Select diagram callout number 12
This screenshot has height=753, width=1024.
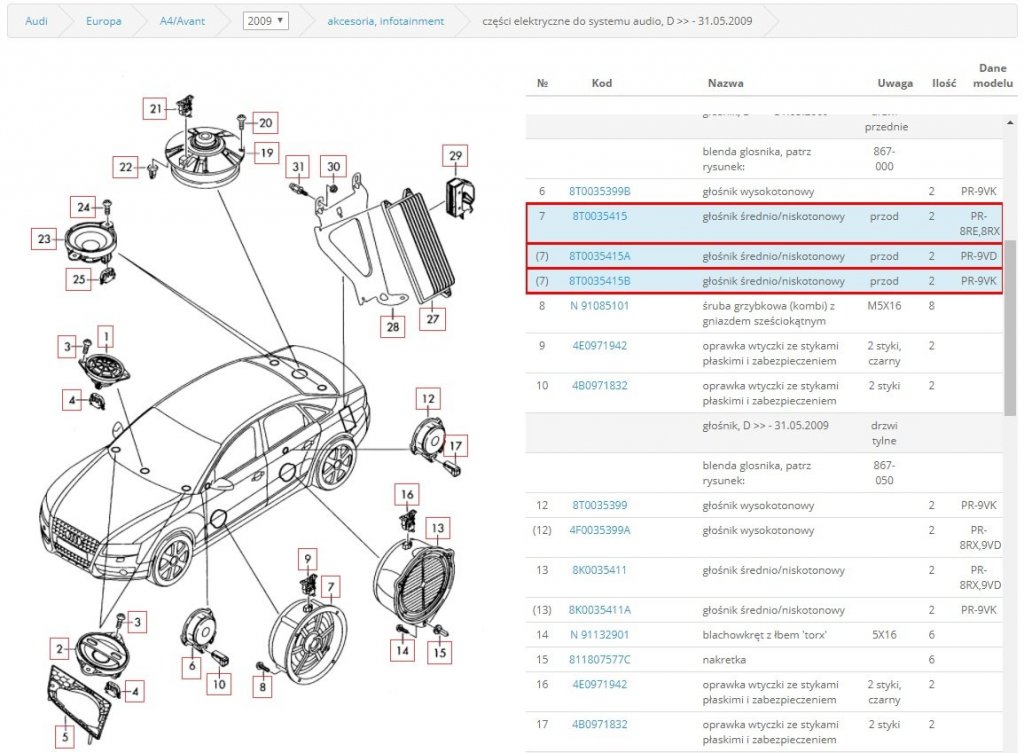[428, 398]
